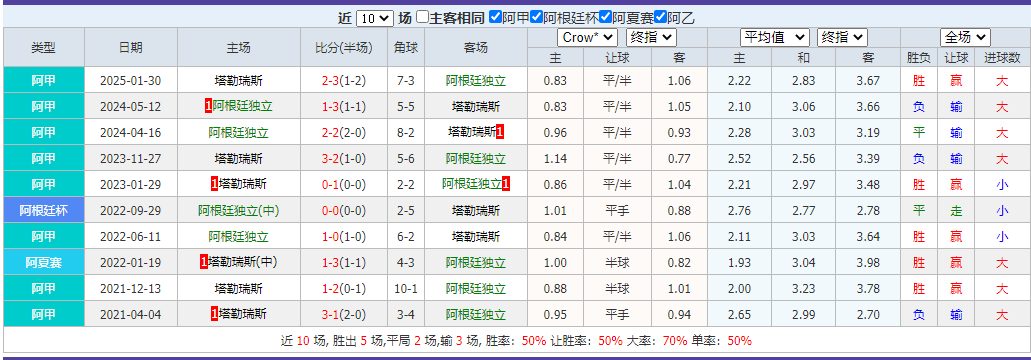Click the date 2021-12-13

[130, 288]
